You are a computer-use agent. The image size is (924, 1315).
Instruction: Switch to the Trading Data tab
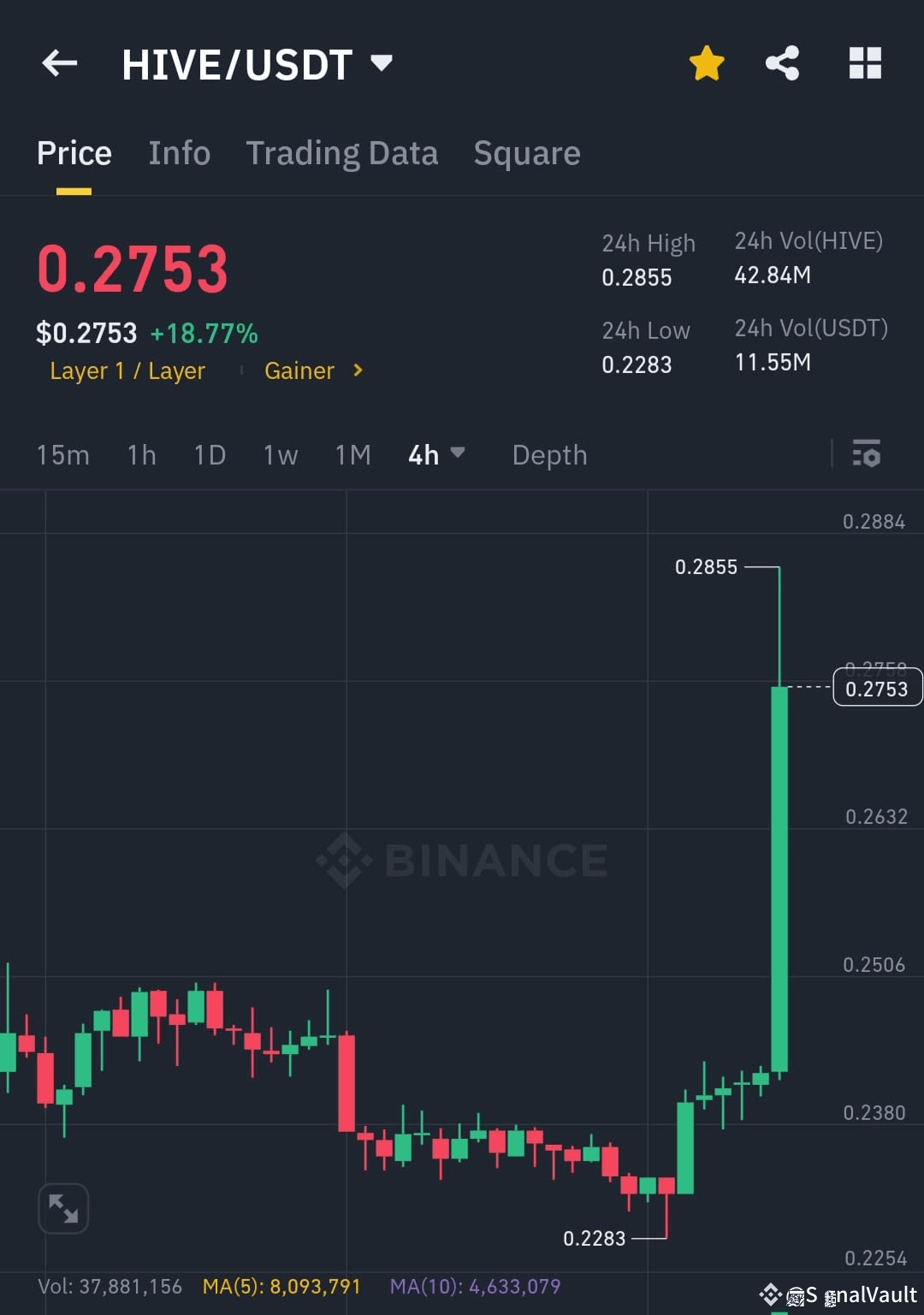click(x=342, y=152)
